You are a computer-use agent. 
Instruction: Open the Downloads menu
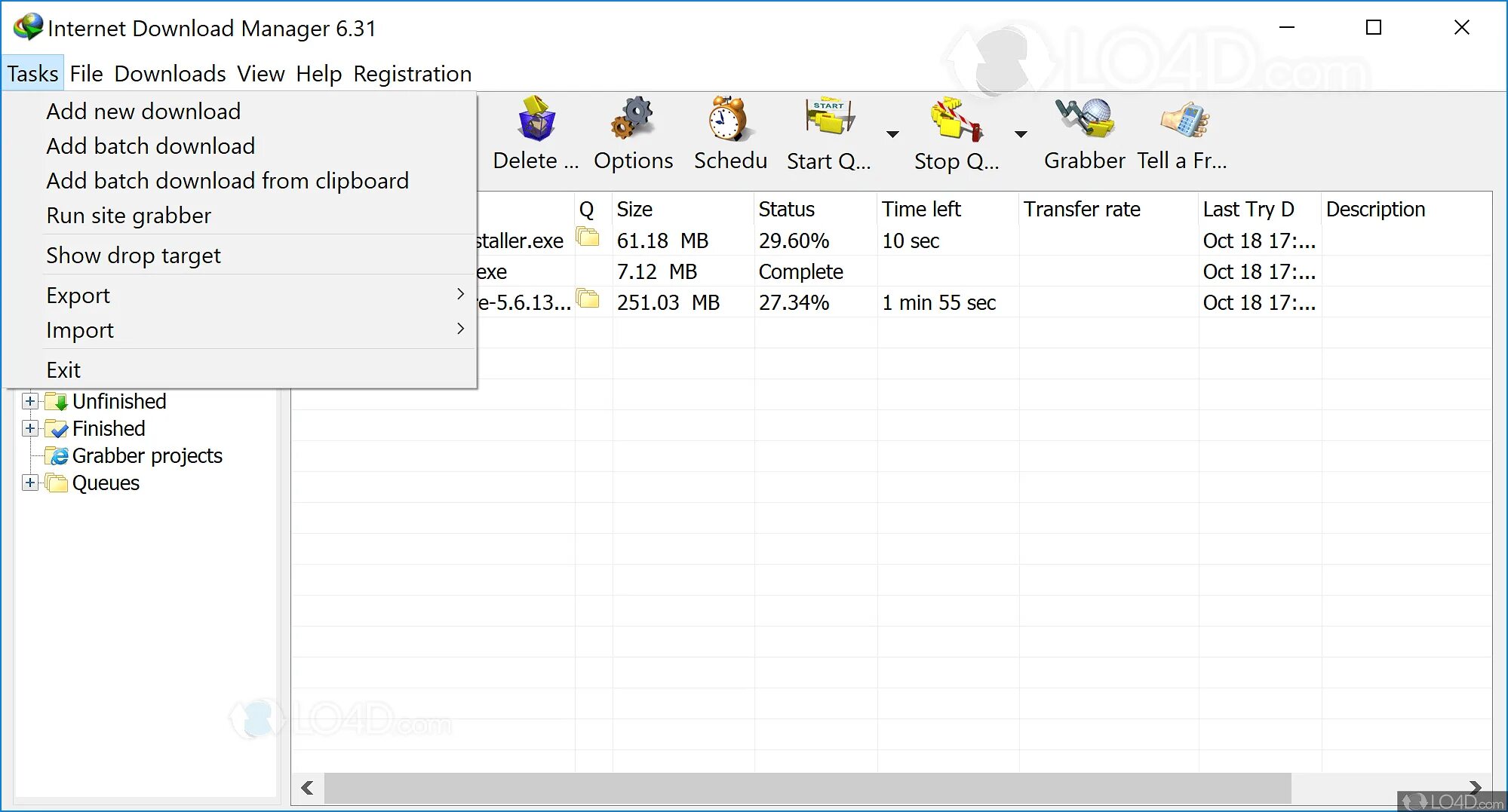170,73
